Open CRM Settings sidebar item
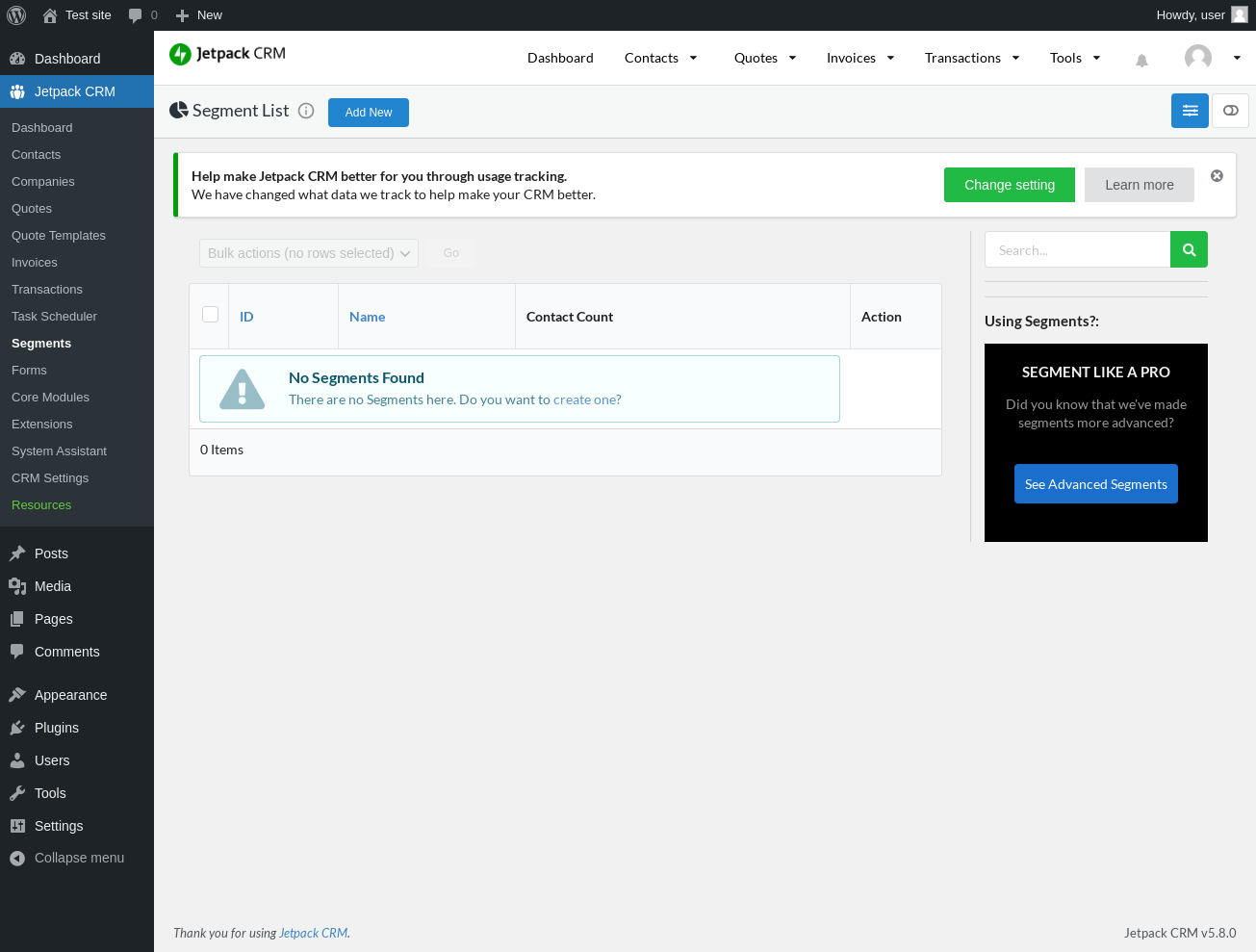The image size is (1256, 952). (x=50, y=477)
